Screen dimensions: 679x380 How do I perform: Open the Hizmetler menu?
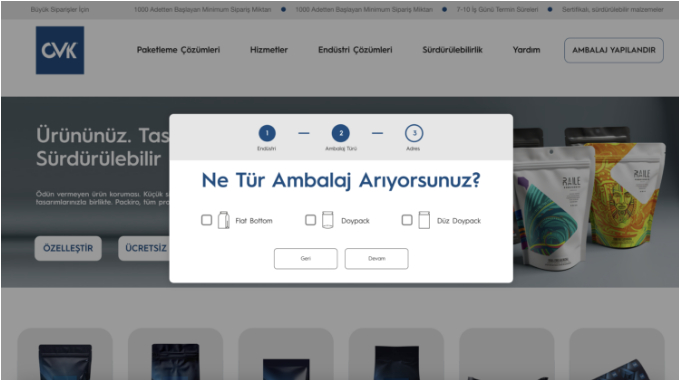click(269, 50)
